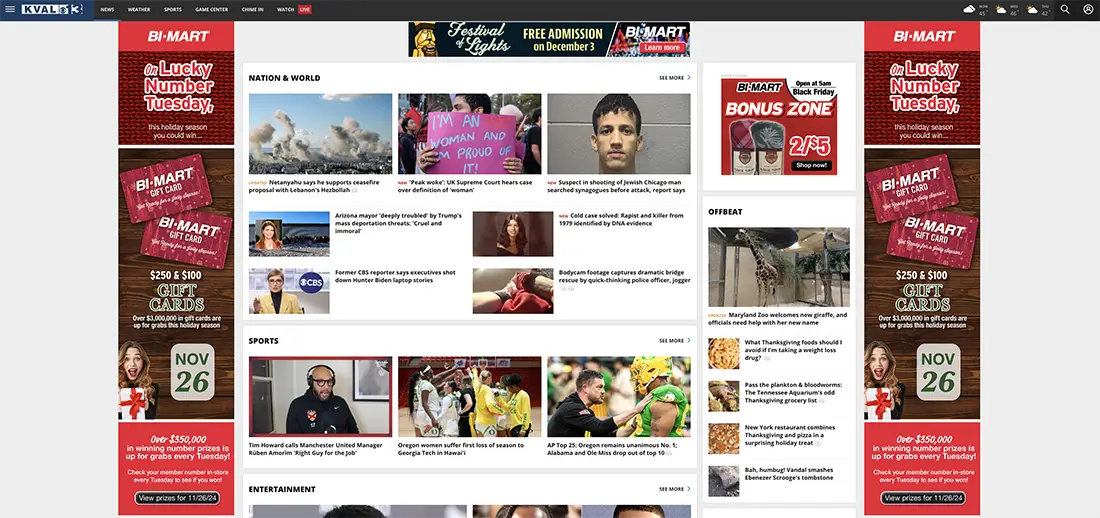
Task: Click the Tim Howard headphones video thumbnail
Action: click(x=320, y=397)
